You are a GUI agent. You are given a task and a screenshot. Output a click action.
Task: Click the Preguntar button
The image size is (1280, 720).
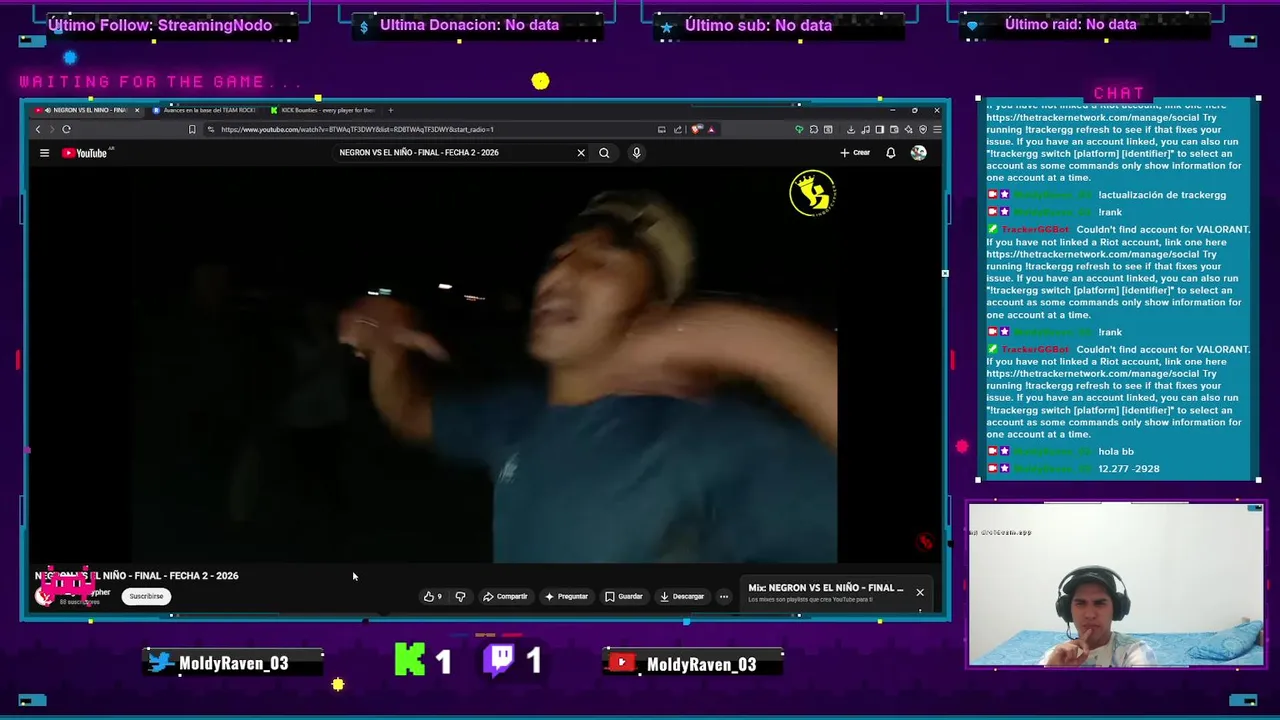(x=566, y=597)
